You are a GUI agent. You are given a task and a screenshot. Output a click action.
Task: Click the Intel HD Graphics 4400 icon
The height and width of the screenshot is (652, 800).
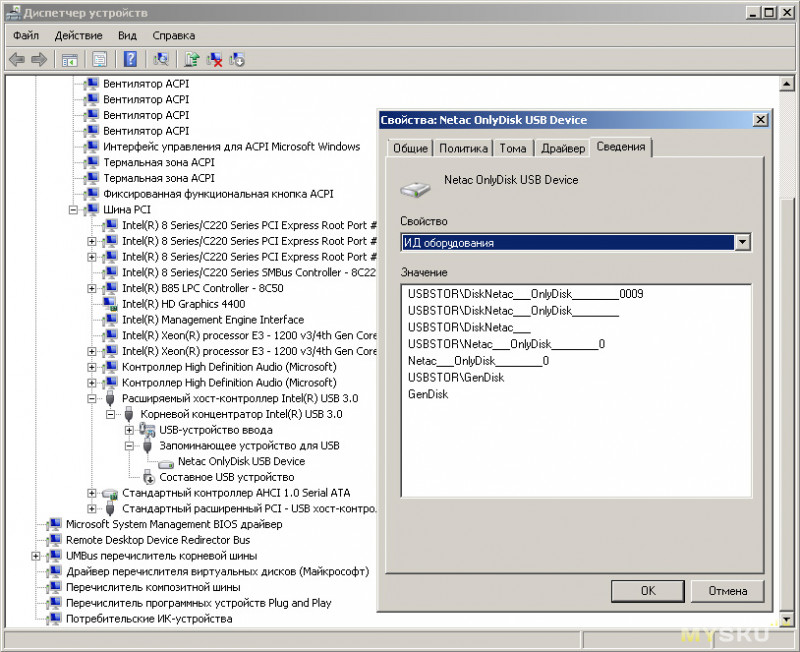coord(110,304)
